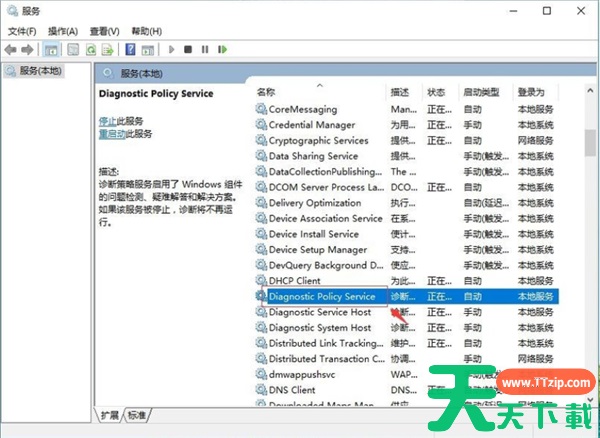Viewport: 600px width, 438px height.
Task: Select the DevQuery Background Discovery row
Action: tap(407, 265)
